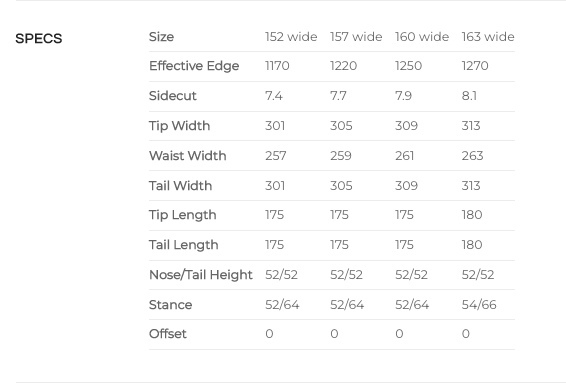Viewport: 566px width, 383px height.
Task: Select the Tail Width row label
Action: [x=180, y=186]
